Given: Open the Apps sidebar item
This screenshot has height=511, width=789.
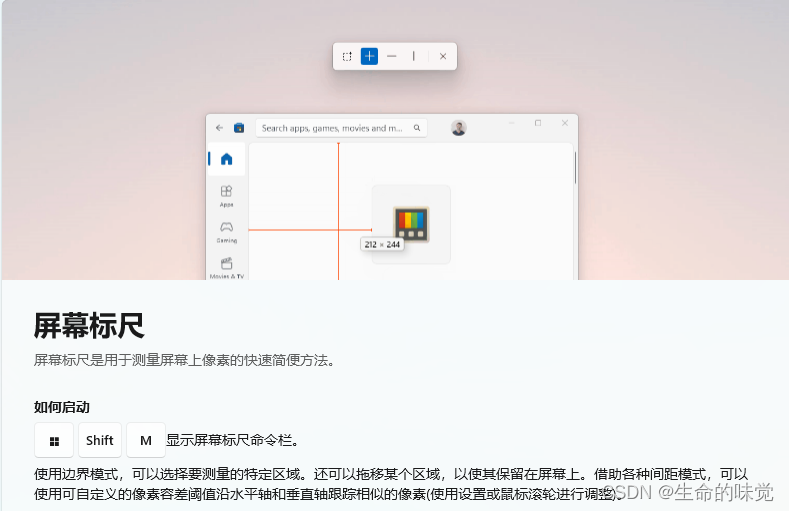Looking at the screenshot, I should click(226, 196).
